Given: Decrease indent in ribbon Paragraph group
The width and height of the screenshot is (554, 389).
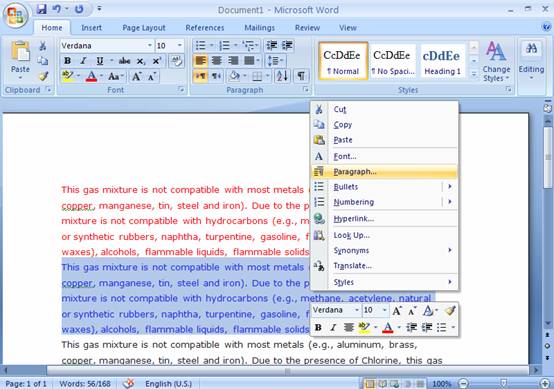Looking at the screenshot, I should 271,46.
